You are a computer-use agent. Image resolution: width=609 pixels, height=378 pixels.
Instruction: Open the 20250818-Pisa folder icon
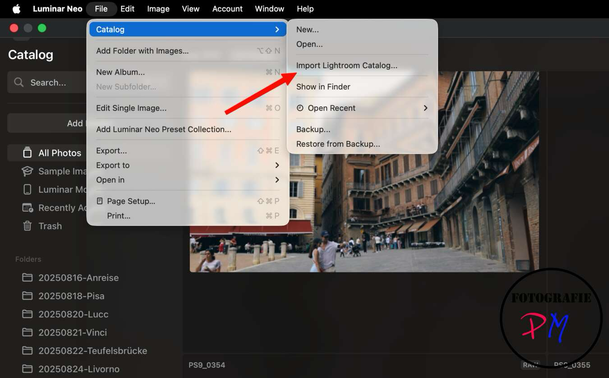(27, 296)
